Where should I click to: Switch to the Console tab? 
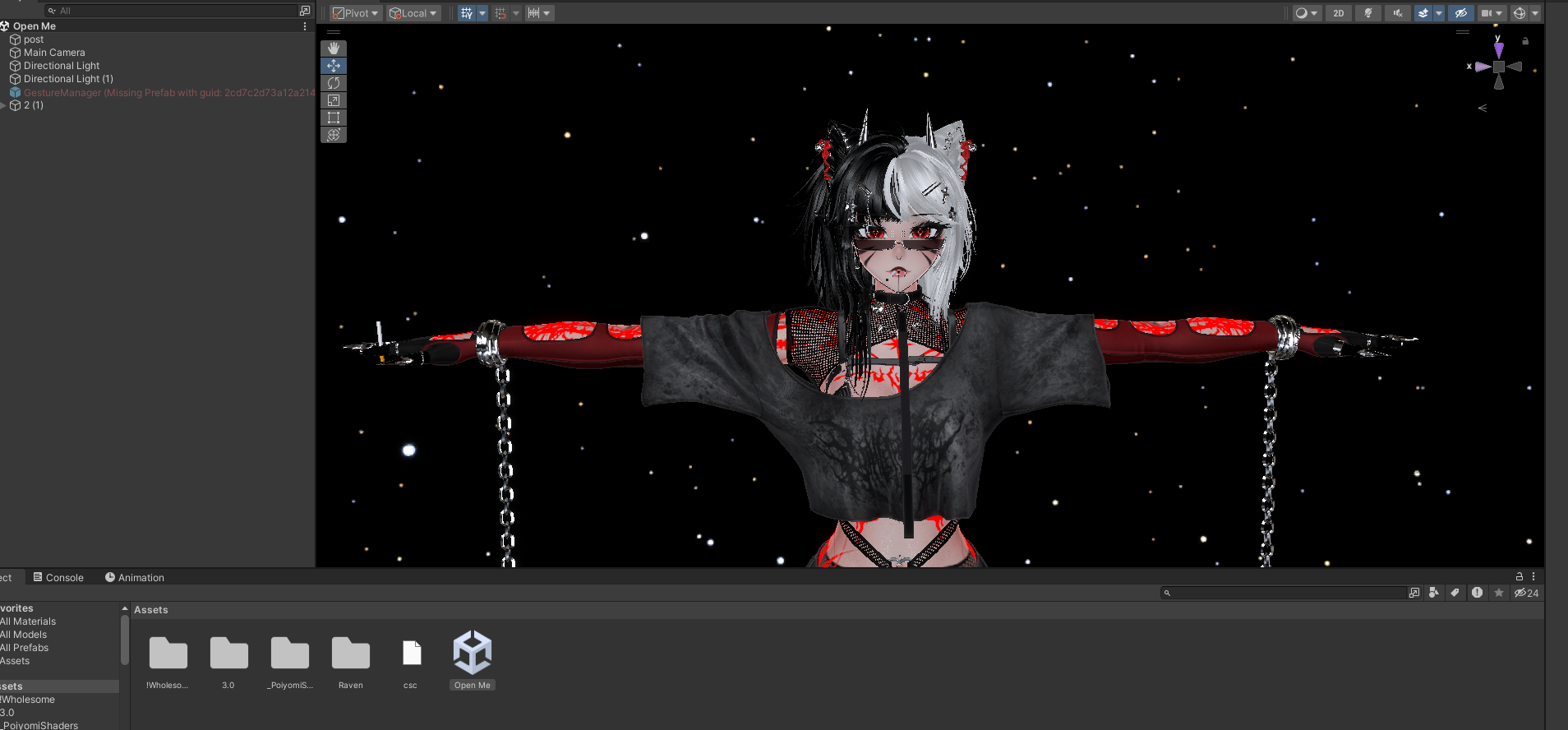(58, 578)
